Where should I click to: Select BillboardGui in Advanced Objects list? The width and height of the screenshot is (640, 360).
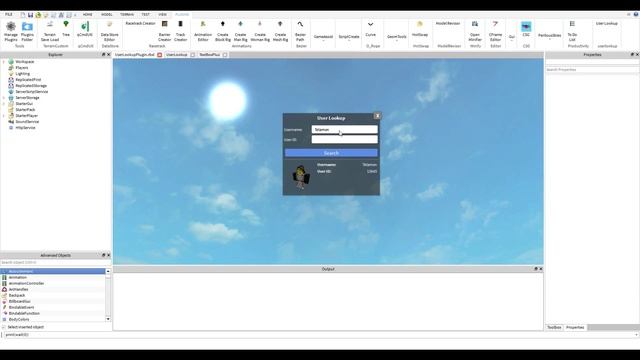click(20, 301)
